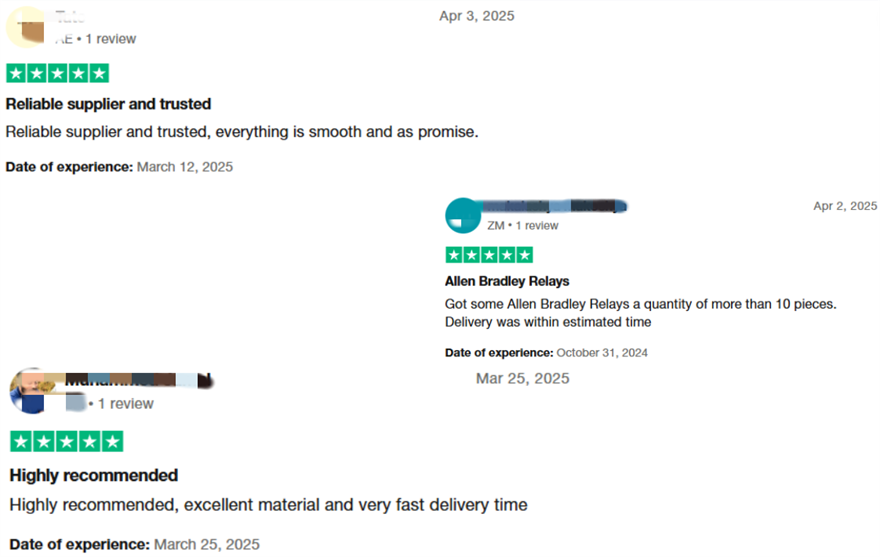Click the star rating above 'Highly recommended'
This screenshot has height=557, width=880.
(x=66, y=441)
